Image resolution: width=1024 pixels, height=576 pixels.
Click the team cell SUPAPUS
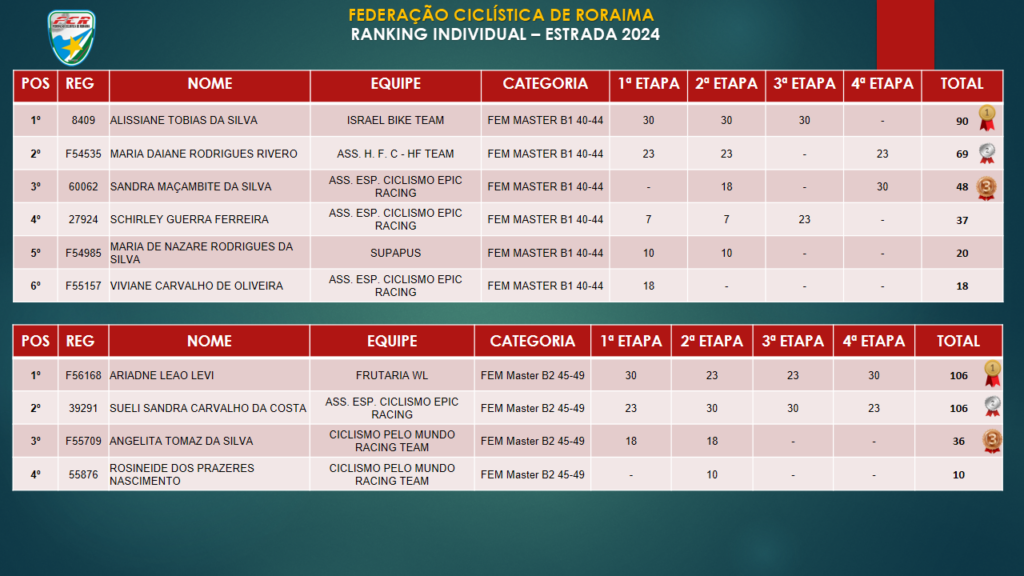click(x=395, y=253)
